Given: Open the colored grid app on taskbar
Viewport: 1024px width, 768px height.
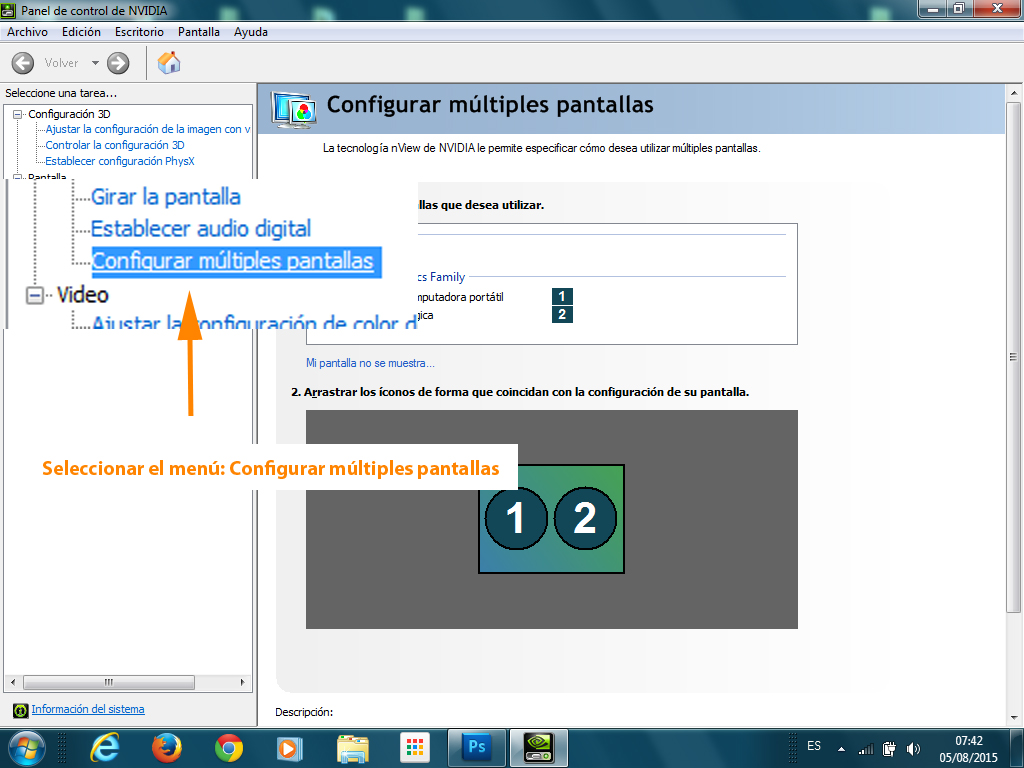Looking at the screenshot, I should pos(415,748).
